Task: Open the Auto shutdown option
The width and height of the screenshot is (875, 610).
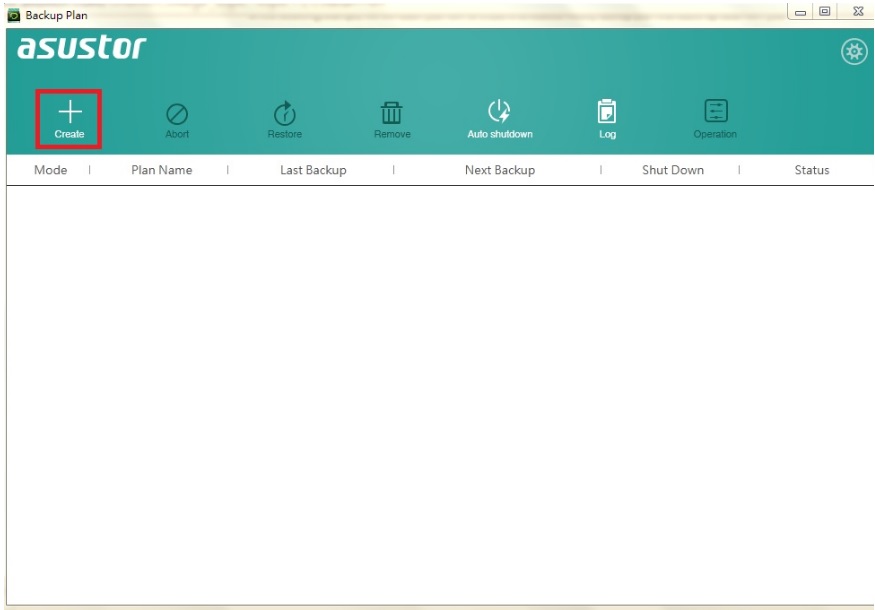Action: pyautogui.click(x=500, y=119)
